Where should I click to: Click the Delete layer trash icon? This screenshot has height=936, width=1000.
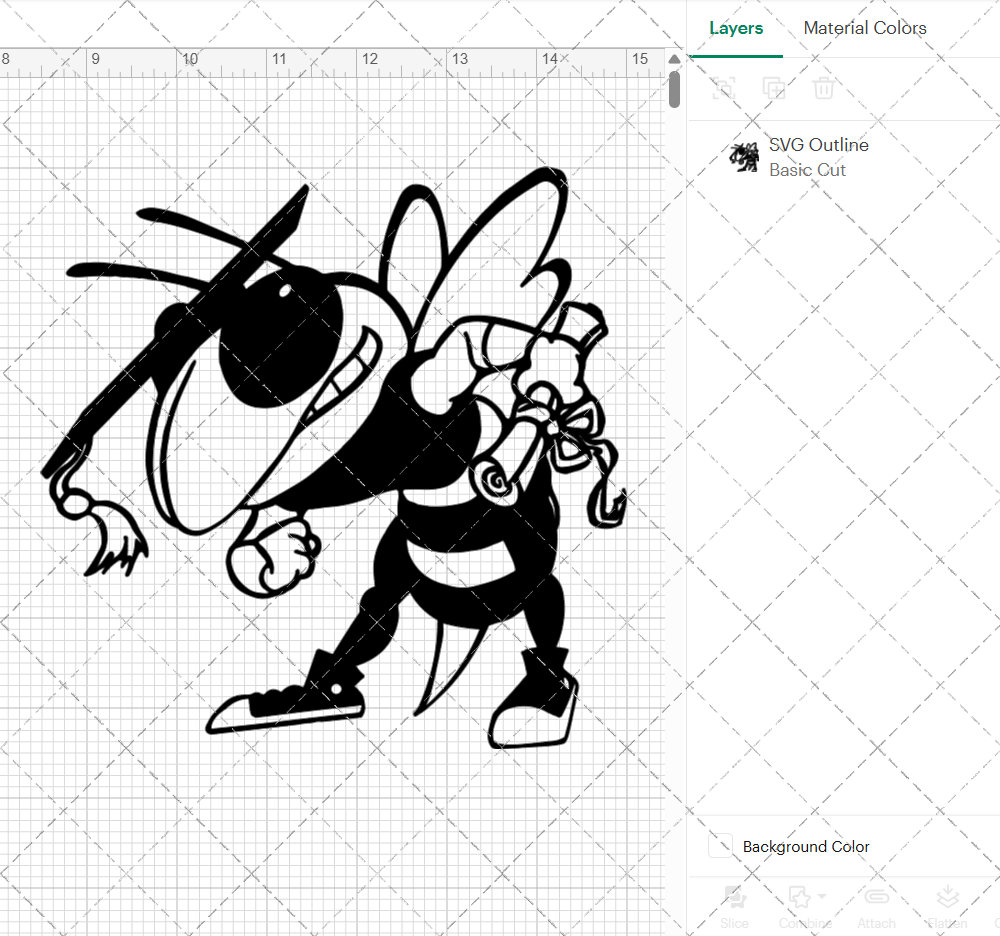point(823,88)
